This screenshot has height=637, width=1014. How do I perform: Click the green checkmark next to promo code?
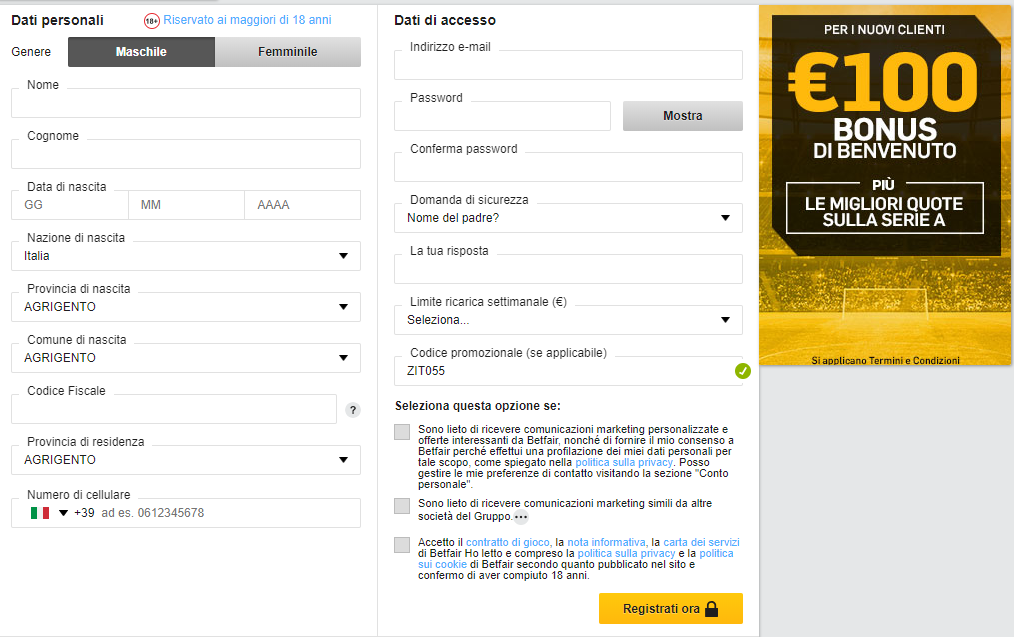click(742, 371)
